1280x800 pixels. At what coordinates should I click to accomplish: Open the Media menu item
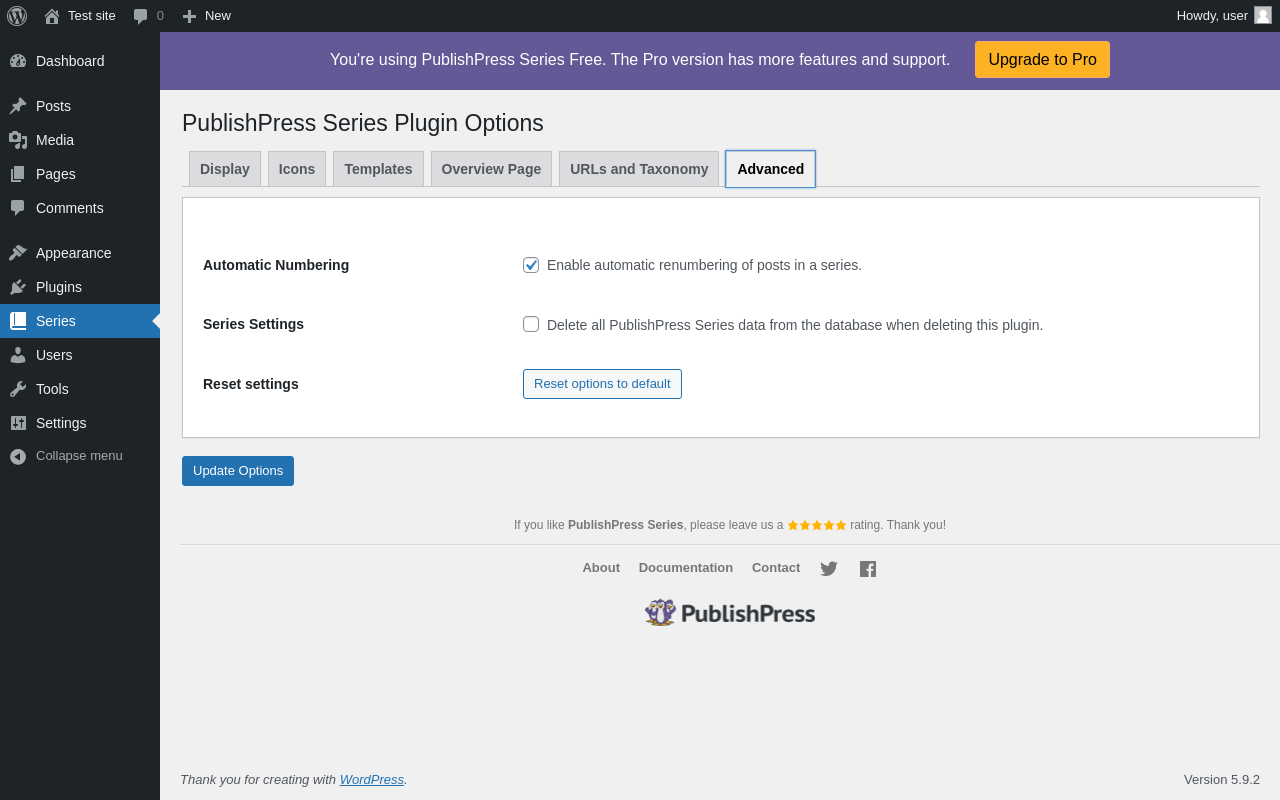pos(80,140)
